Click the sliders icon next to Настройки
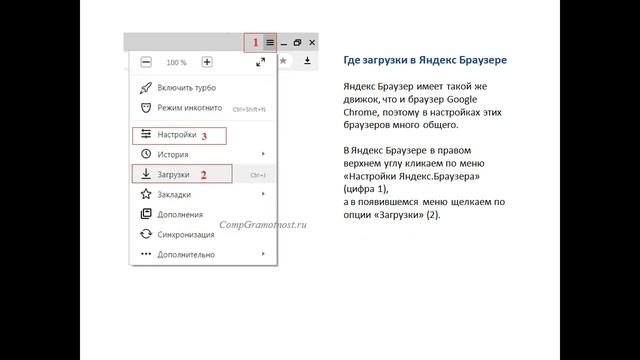Viewport: 640px width, 360px height. click(x=146, y=134)
